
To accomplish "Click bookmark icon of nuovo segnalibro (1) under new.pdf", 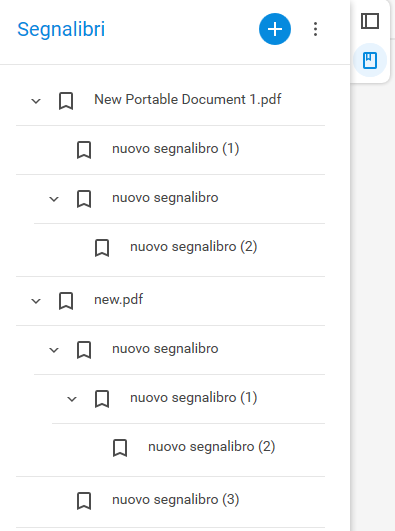I will (102, 399).
